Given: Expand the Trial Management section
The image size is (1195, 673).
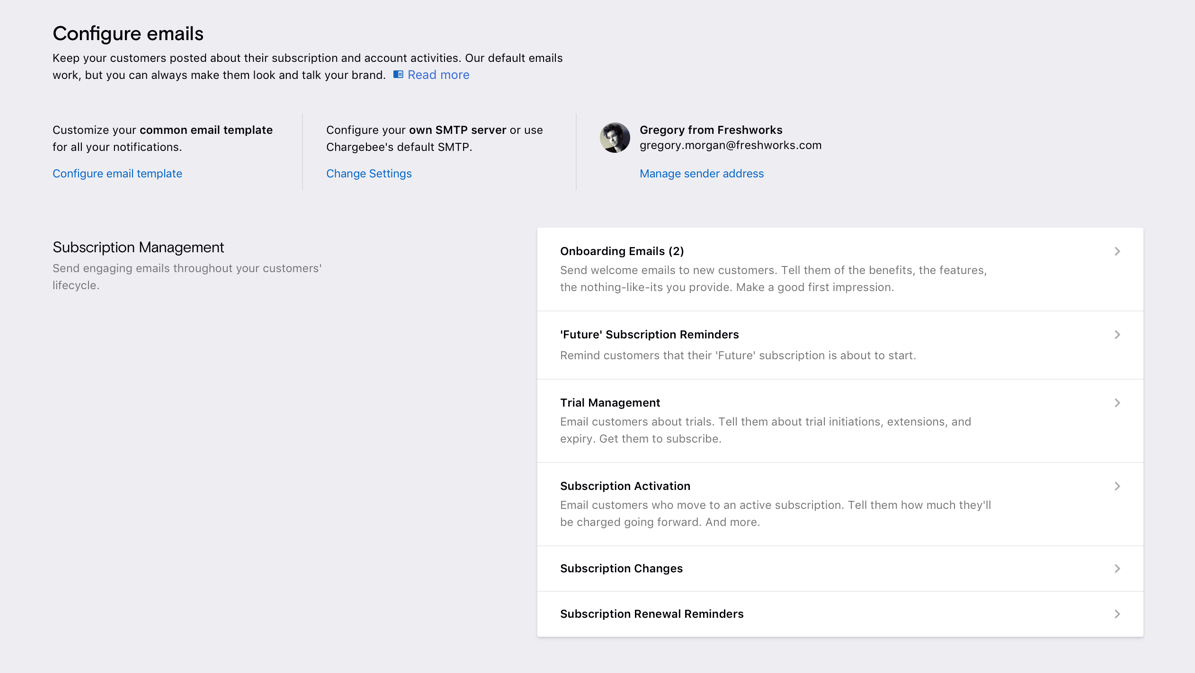Looking at the screenshot, I should click(x=610, y=402).
